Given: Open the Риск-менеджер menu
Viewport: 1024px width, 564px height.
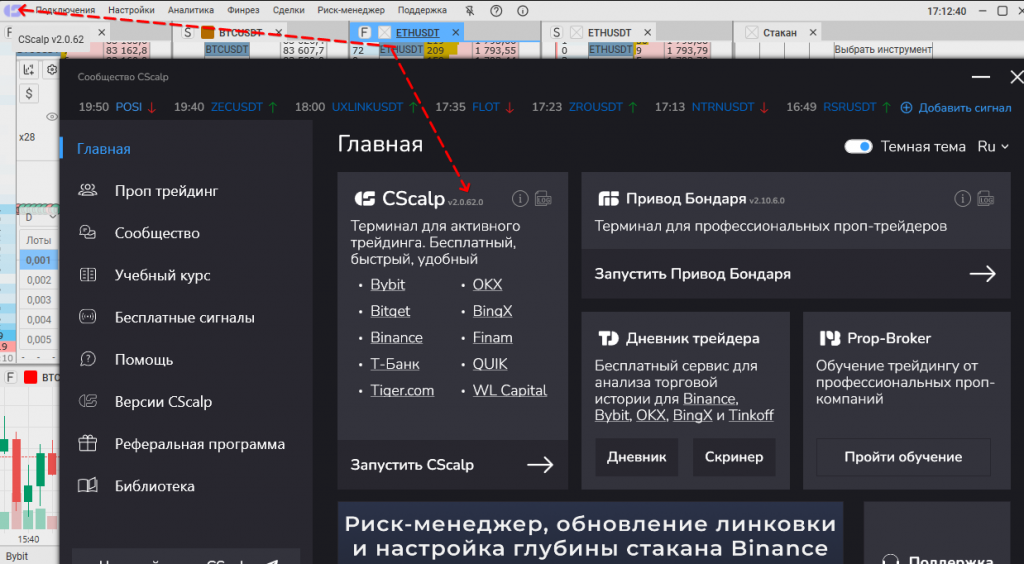Looking at the screenshot, I should click(351, 10).
